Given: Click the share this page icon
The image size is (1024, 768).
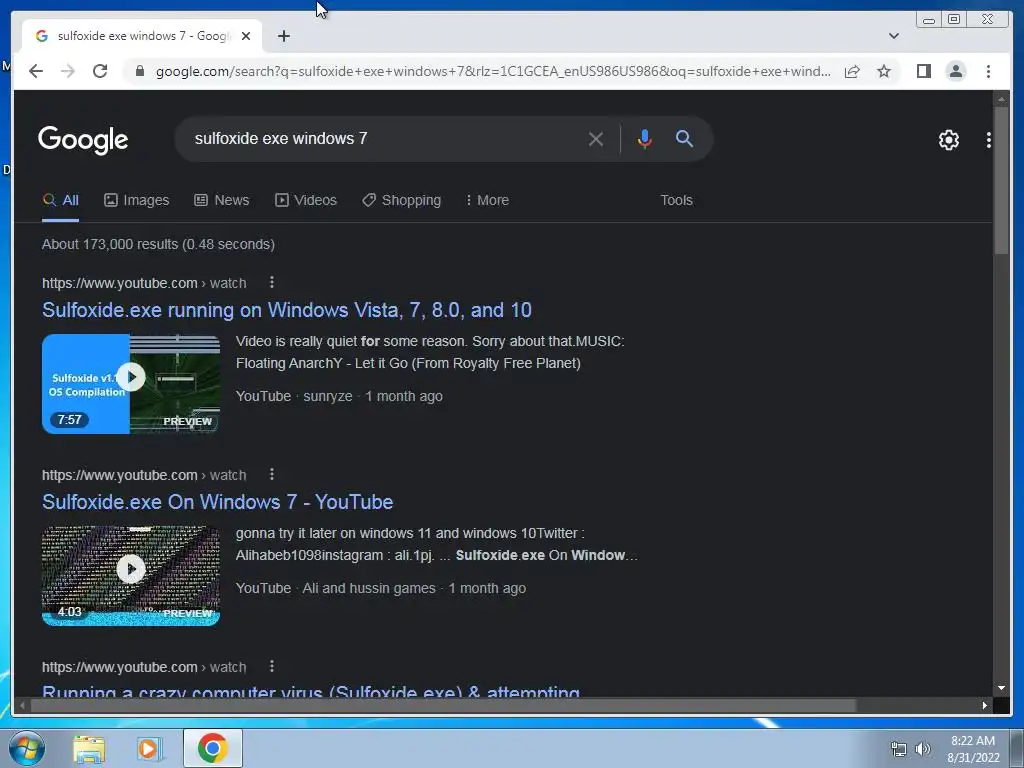Looking at the screenshot, I should pyautogui.click(x=852, y=71).
